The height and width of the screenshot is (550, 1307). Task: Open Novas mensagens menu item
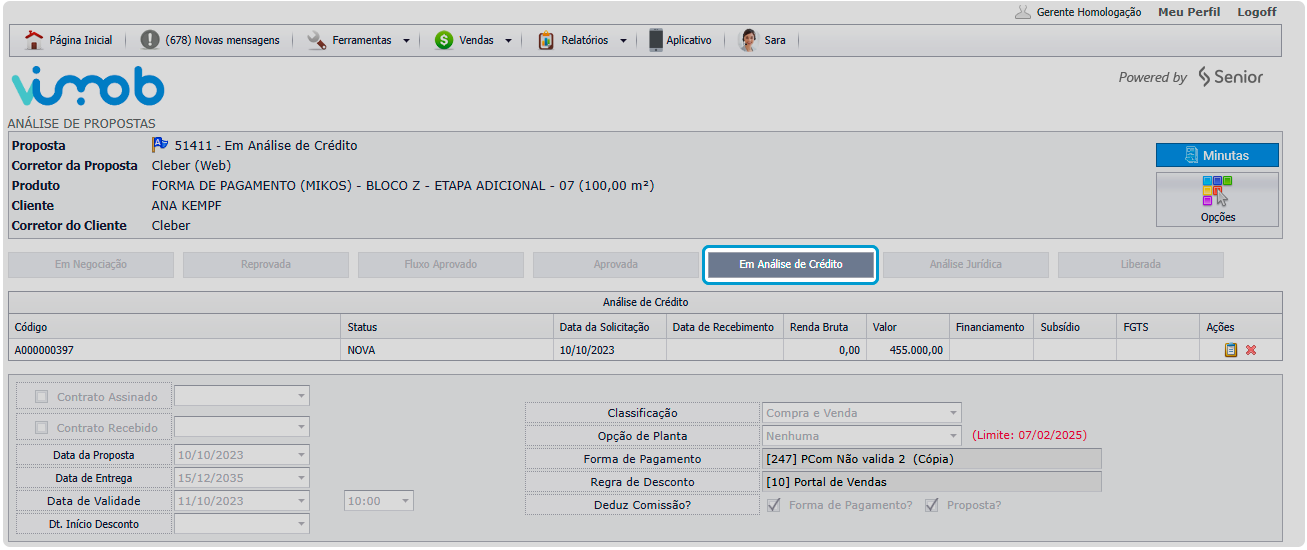222,41
